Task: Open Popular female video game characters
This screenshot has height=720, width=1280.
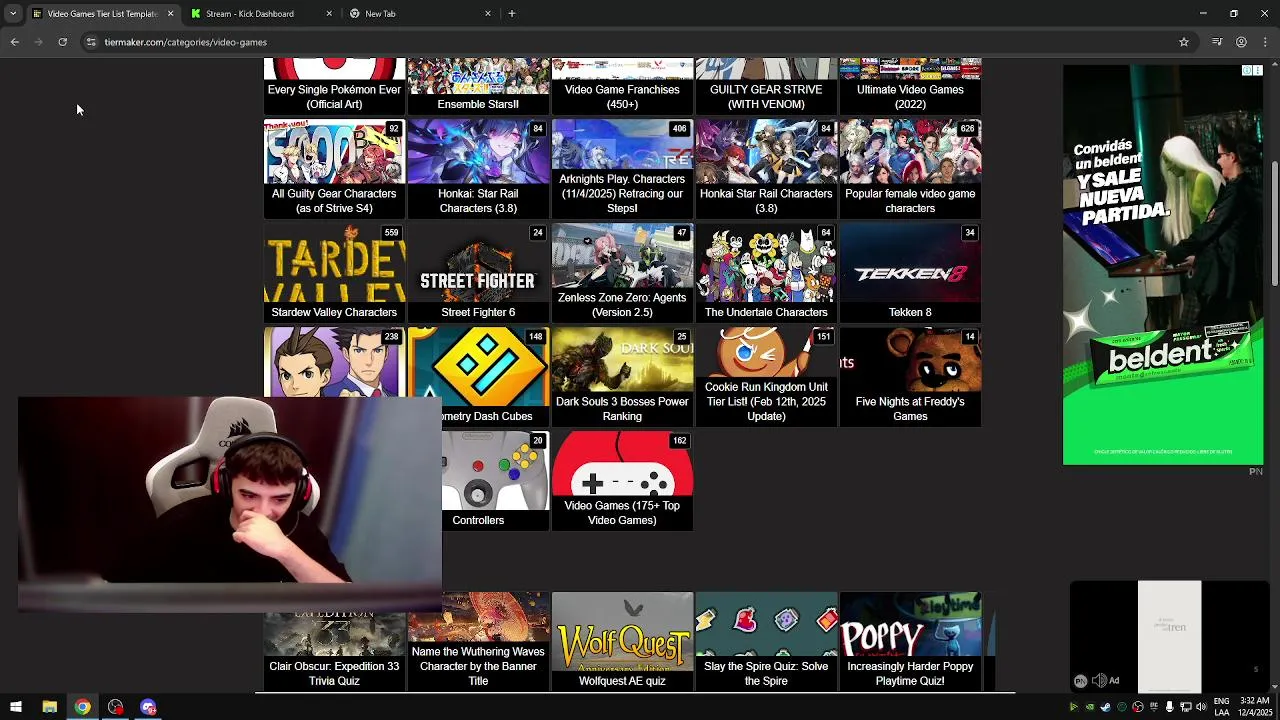Action: point(910,168)
